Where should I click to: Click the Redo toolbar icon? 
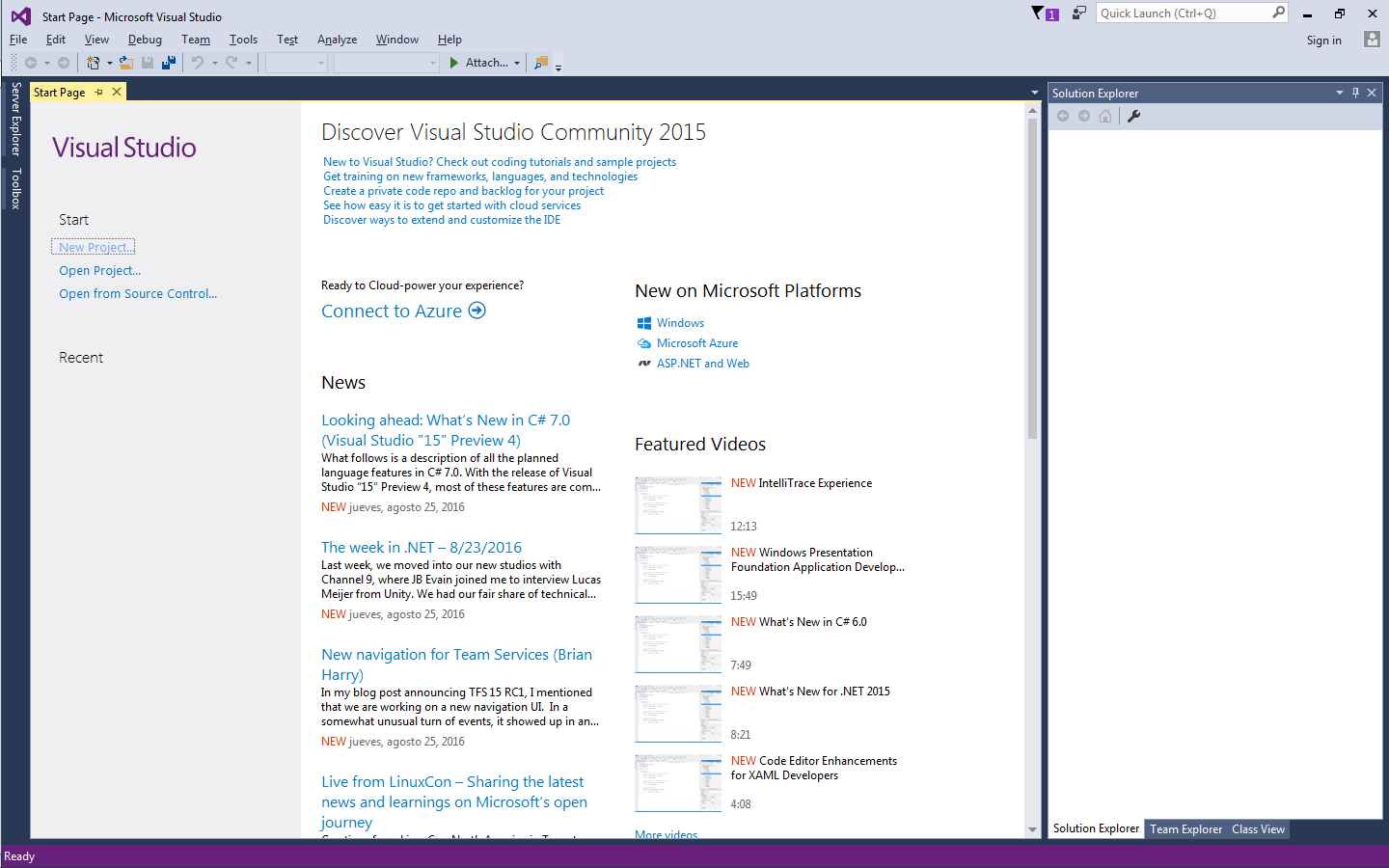[231, 63]
